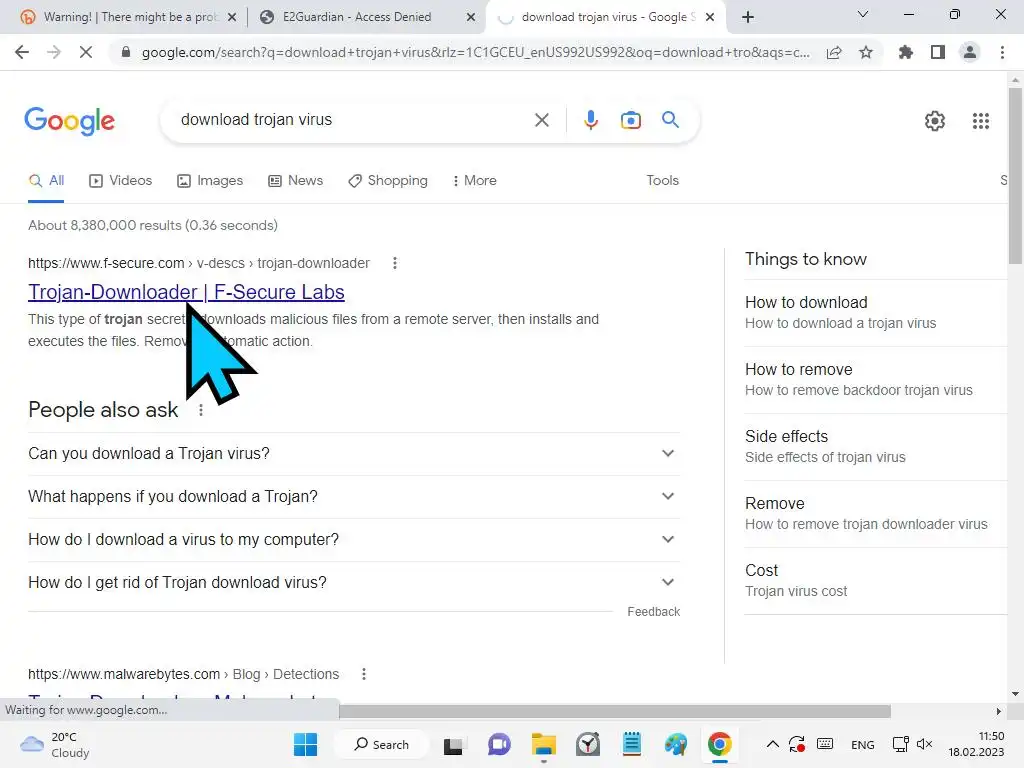This screenshot has height=768, width=1024.
Task: Expand 'How do I download a virus to my computer?'
Action: [354, 539]
